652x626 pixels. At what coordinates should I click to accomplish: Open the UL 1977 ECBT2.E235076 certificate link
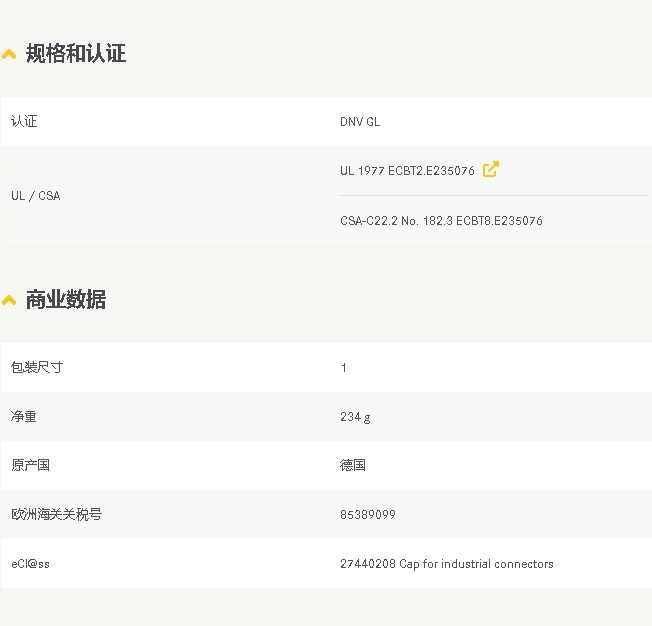[407, 171]
